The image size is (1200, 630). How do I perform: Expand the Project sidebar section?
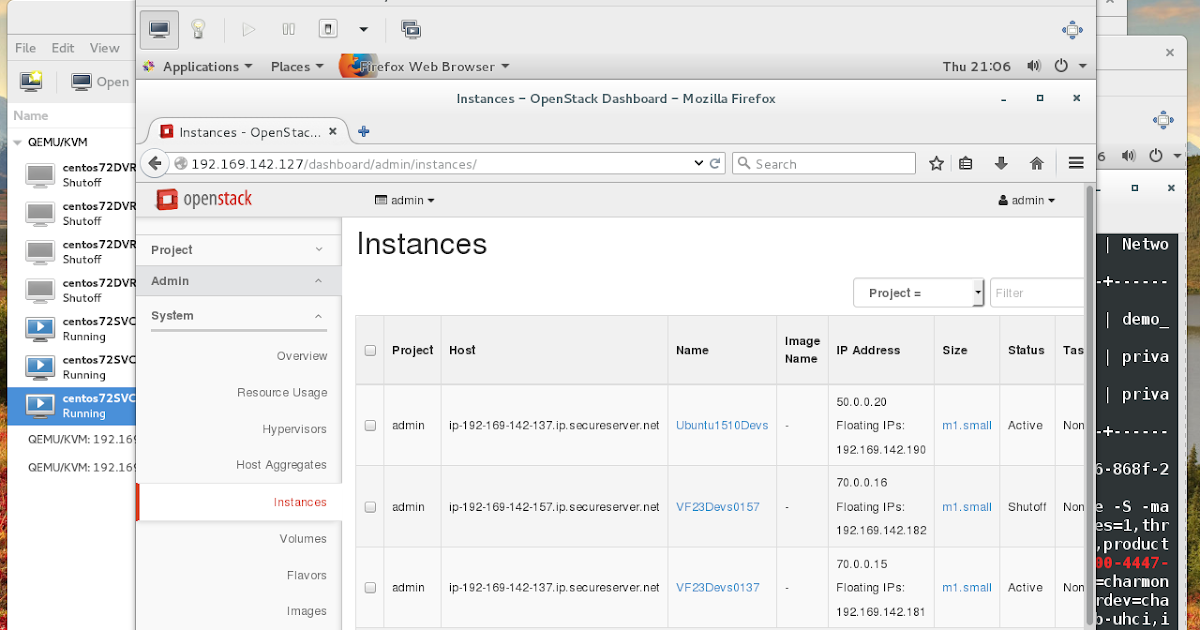[x=238, y=250]
